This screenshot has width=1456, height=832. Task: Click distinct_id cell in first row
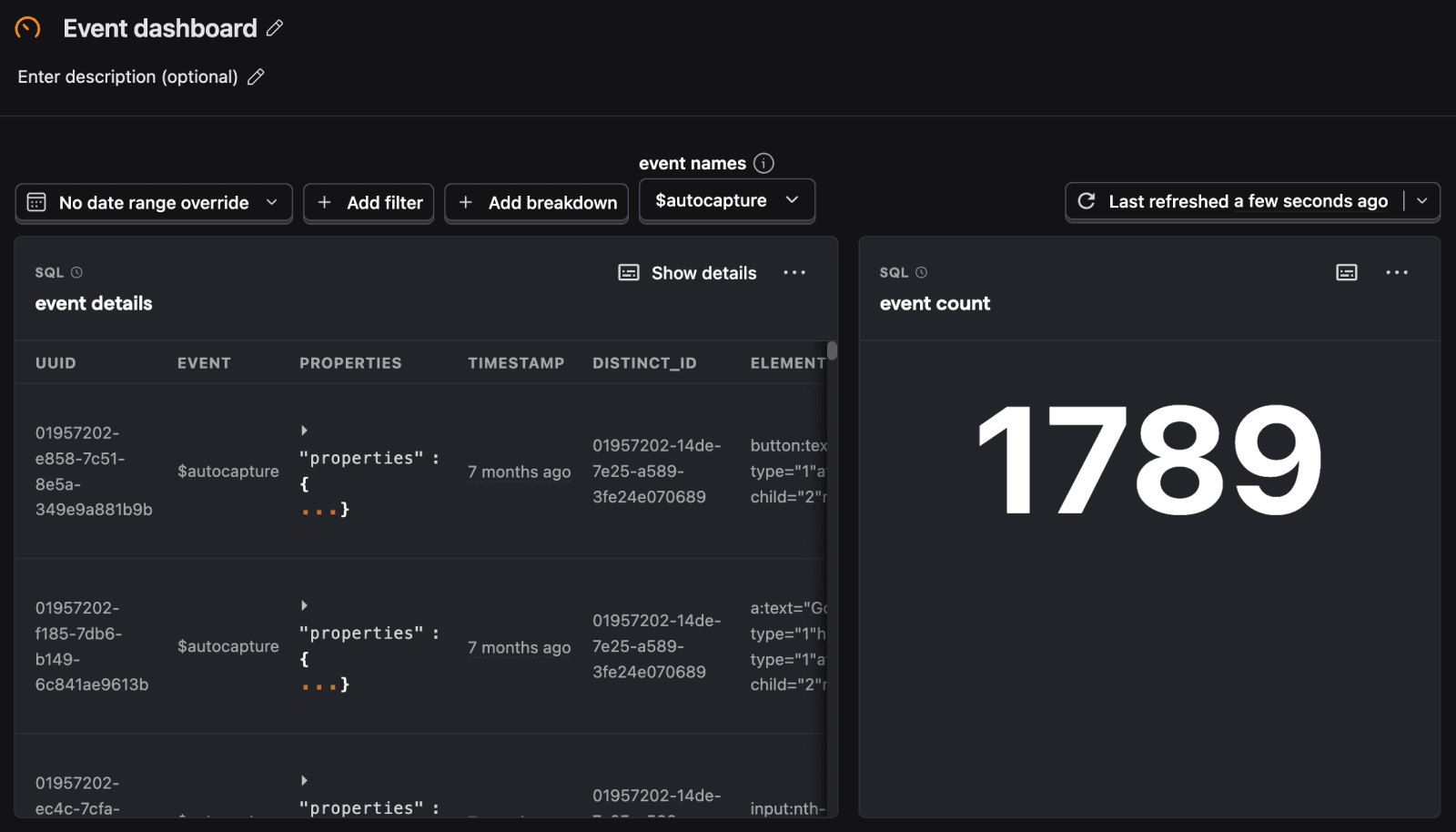pyautogui.click(x=656, y=472)
